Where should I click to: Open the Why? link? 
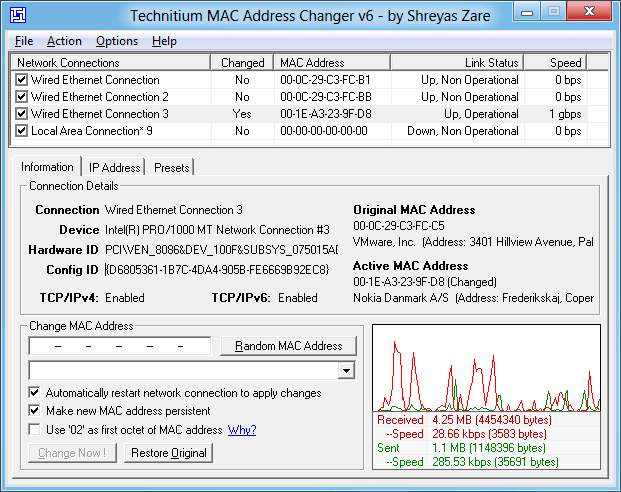click(242, 430)
